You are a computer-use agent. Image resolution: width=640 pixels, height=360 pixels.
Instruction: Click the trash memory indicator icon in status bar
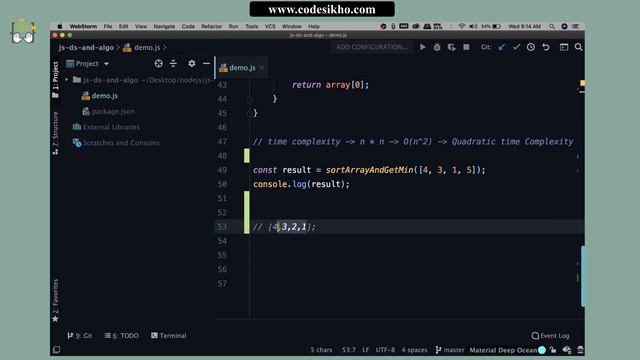click(580, 350)
